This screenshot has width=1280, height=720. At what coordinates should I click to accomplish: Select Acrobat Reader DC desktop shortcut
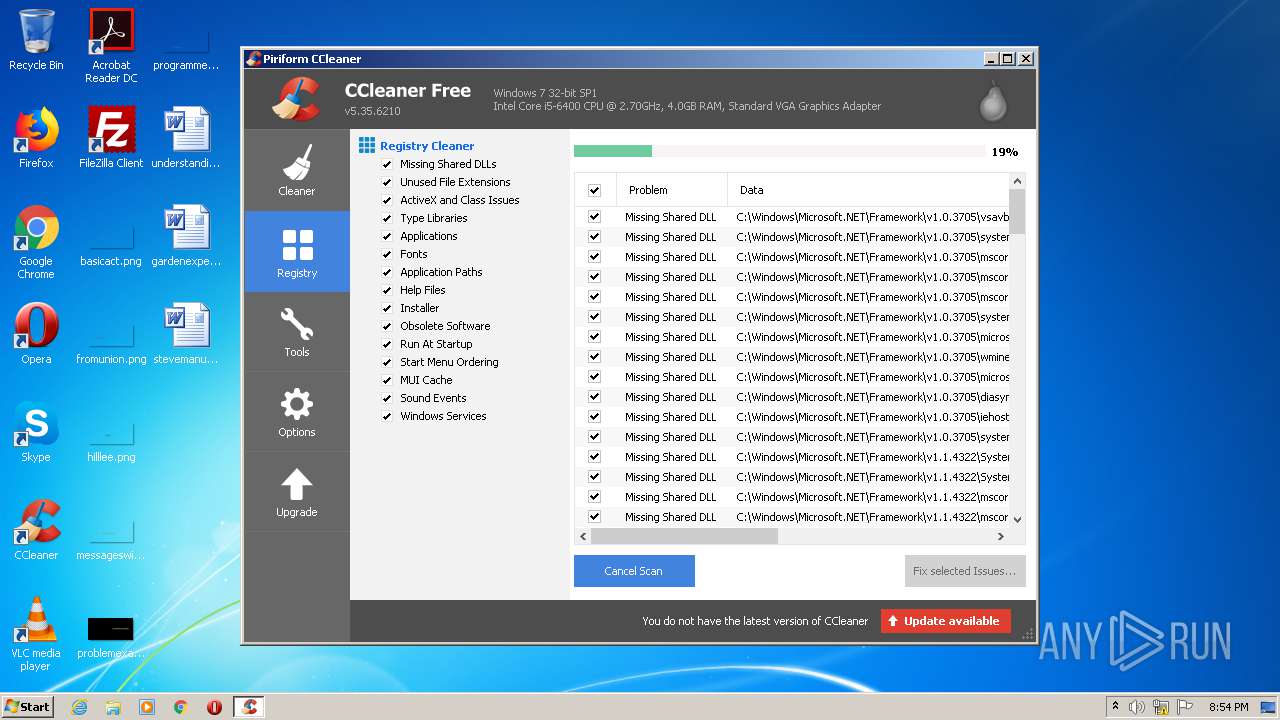(x=111, y=46)
